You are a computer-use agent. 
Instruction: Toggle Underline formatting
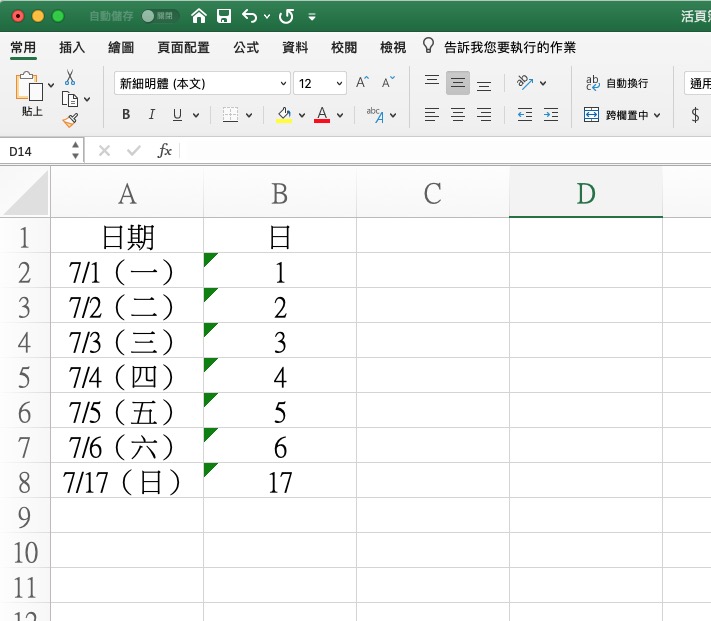[177, 115]
